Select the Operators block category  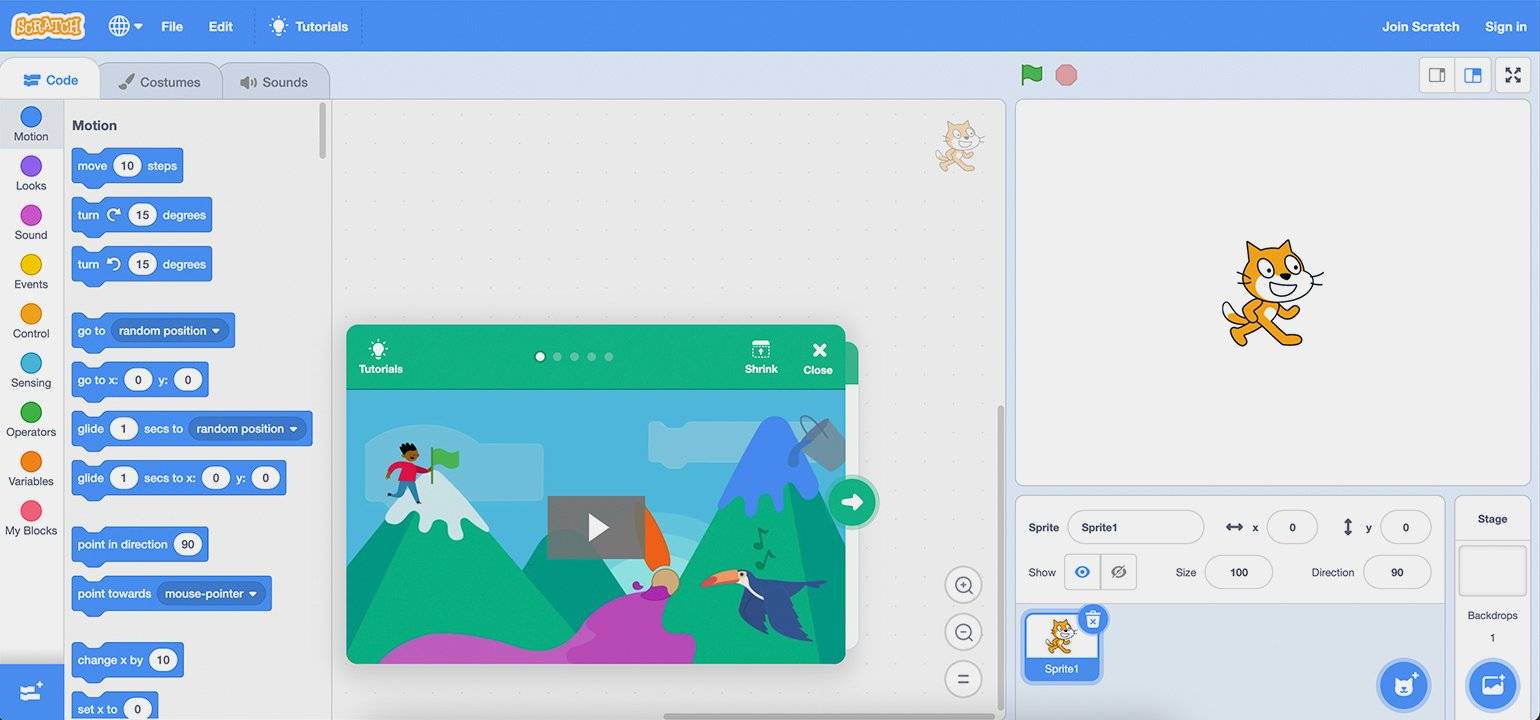(x=31, y=419)
